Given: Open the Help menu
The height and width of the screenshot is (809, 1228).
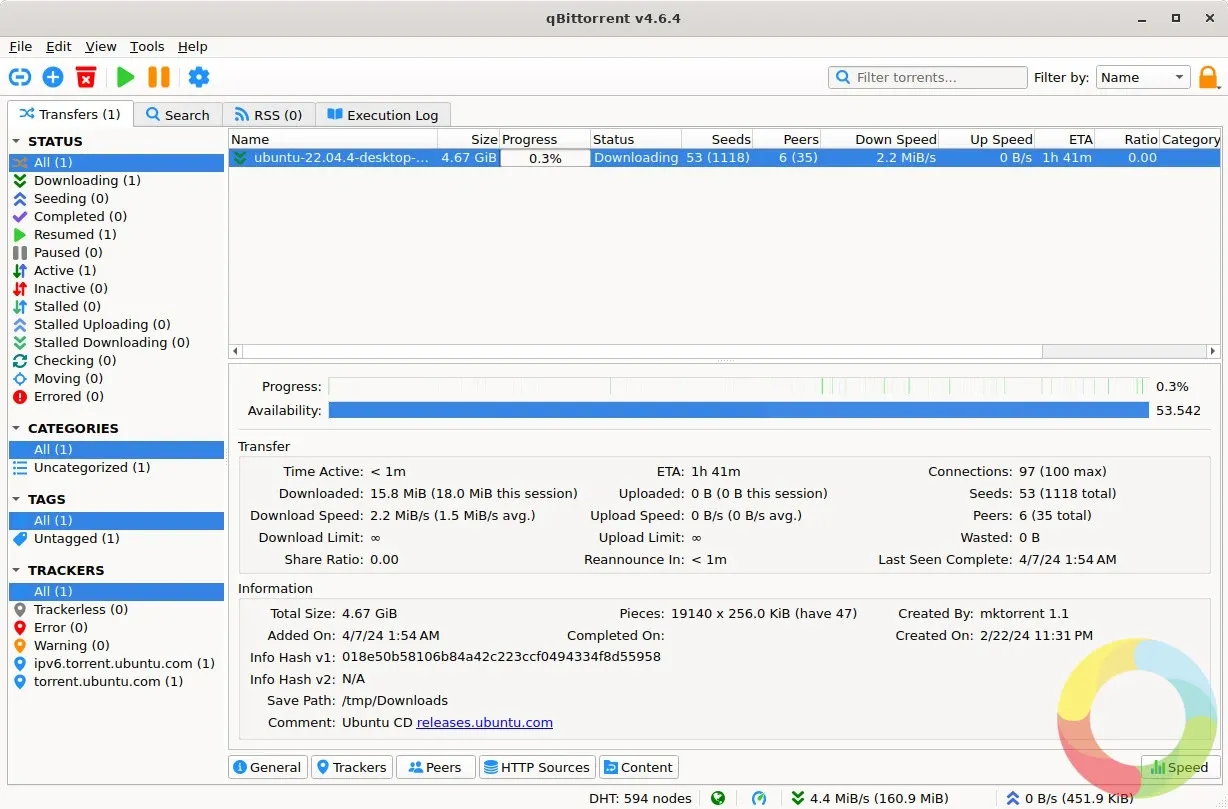Looking at the screenshot, I should pyautogui.click(x=193, y=46).
